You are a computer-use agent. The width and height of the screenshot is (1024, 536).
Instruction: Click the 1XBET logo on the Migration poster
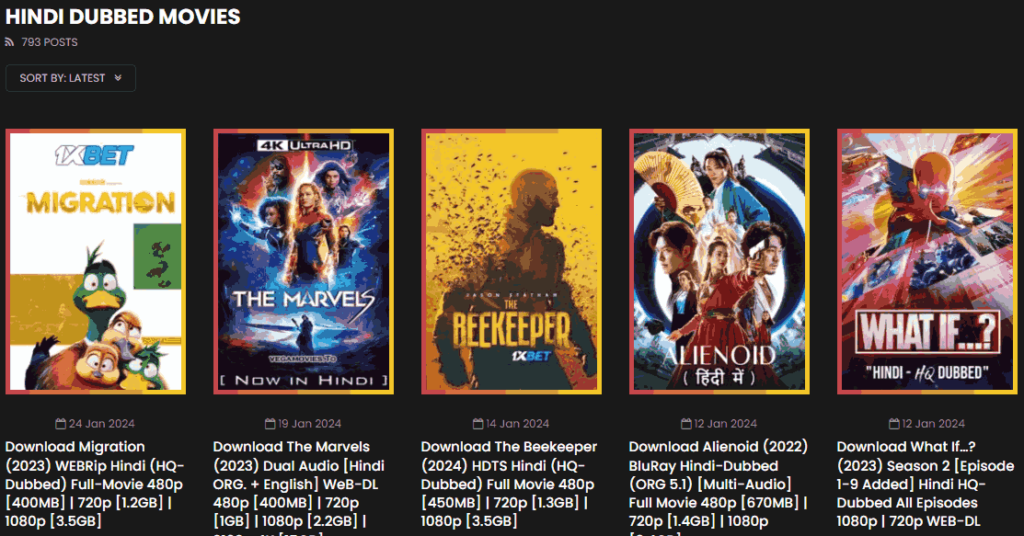(x=95, y=155)
